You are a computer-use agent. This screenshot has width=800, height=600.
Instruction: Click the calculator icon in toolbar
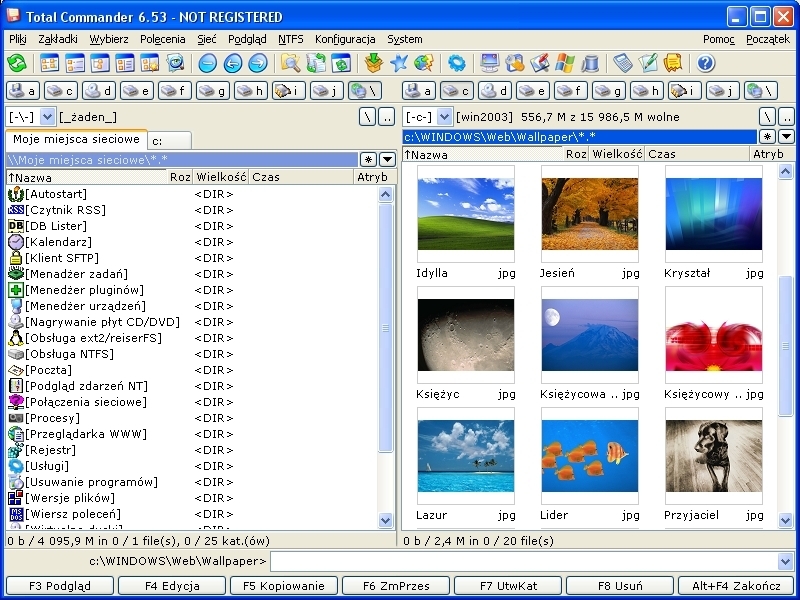pos(623,63)
